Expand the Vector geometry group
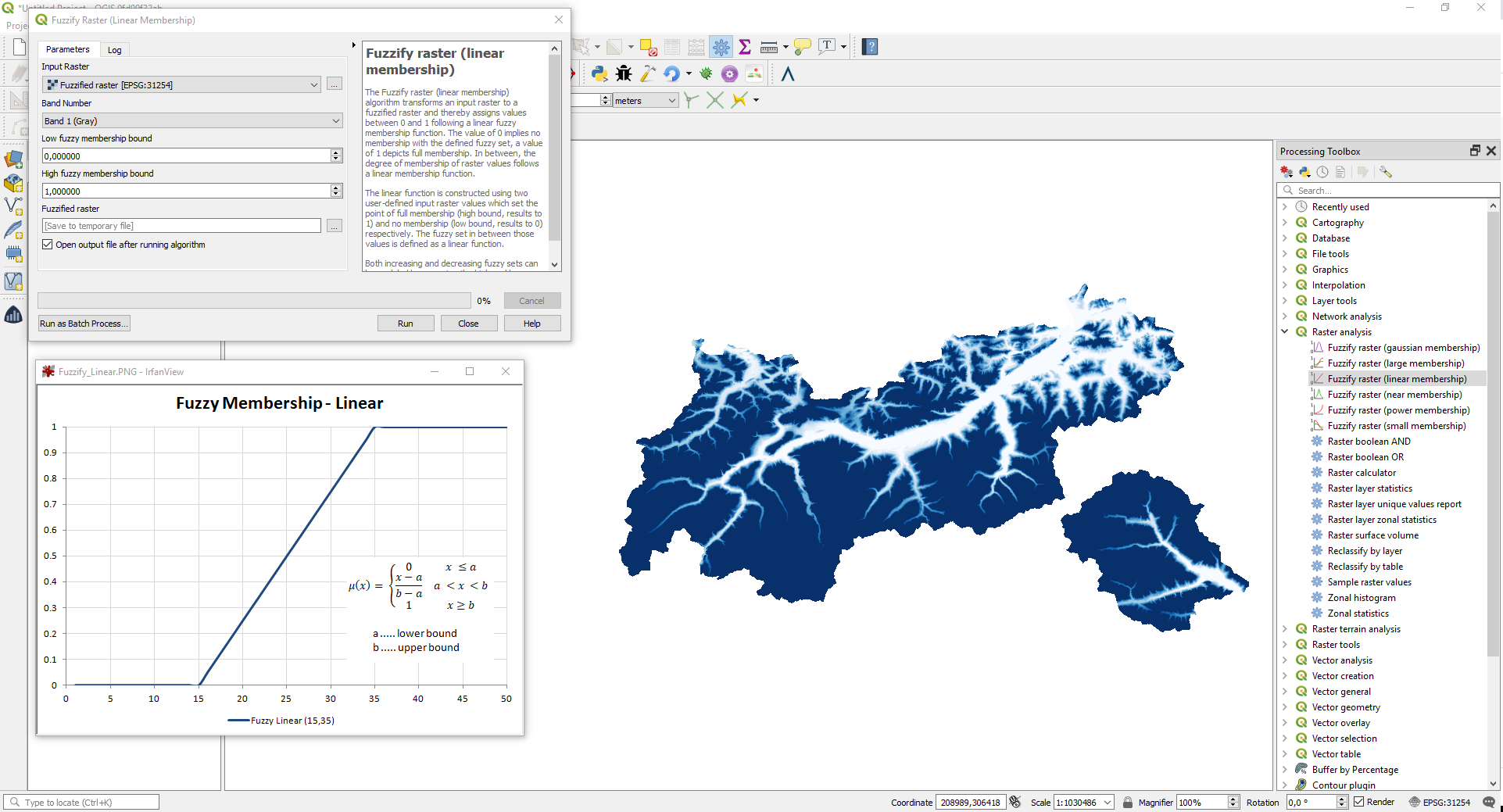Image resolution: width=1503 pixels, height=812 pixels. (1285, 707)
